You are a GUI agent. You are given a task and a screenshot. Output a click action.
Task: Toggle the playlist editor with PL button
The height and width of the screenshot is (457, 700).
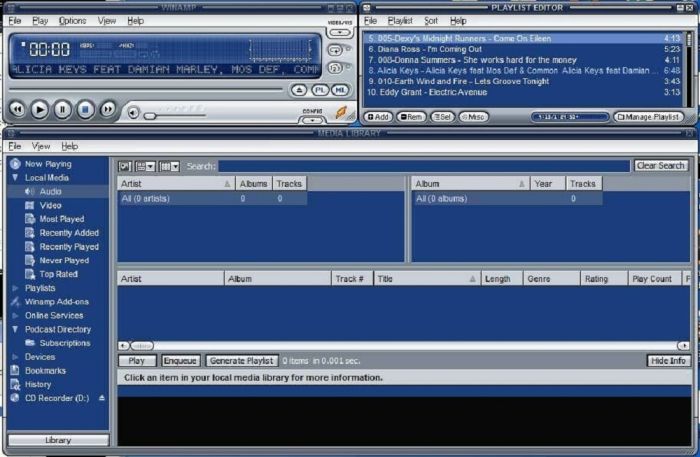click(x=319, y=90)
